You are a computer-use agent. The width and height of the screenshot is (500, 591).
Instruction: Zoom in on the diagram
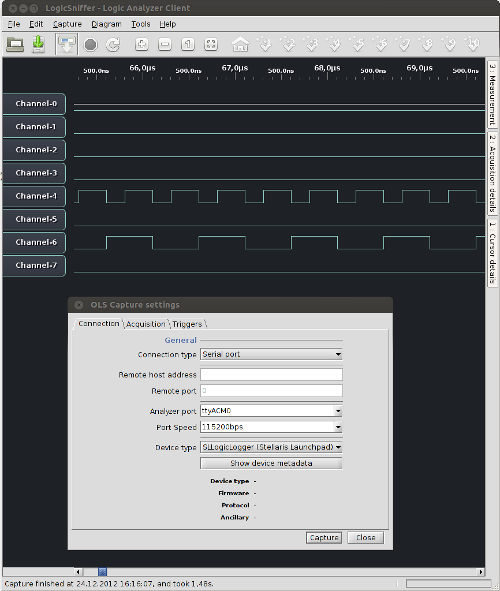pyautogui.click(x=142, y=44)
